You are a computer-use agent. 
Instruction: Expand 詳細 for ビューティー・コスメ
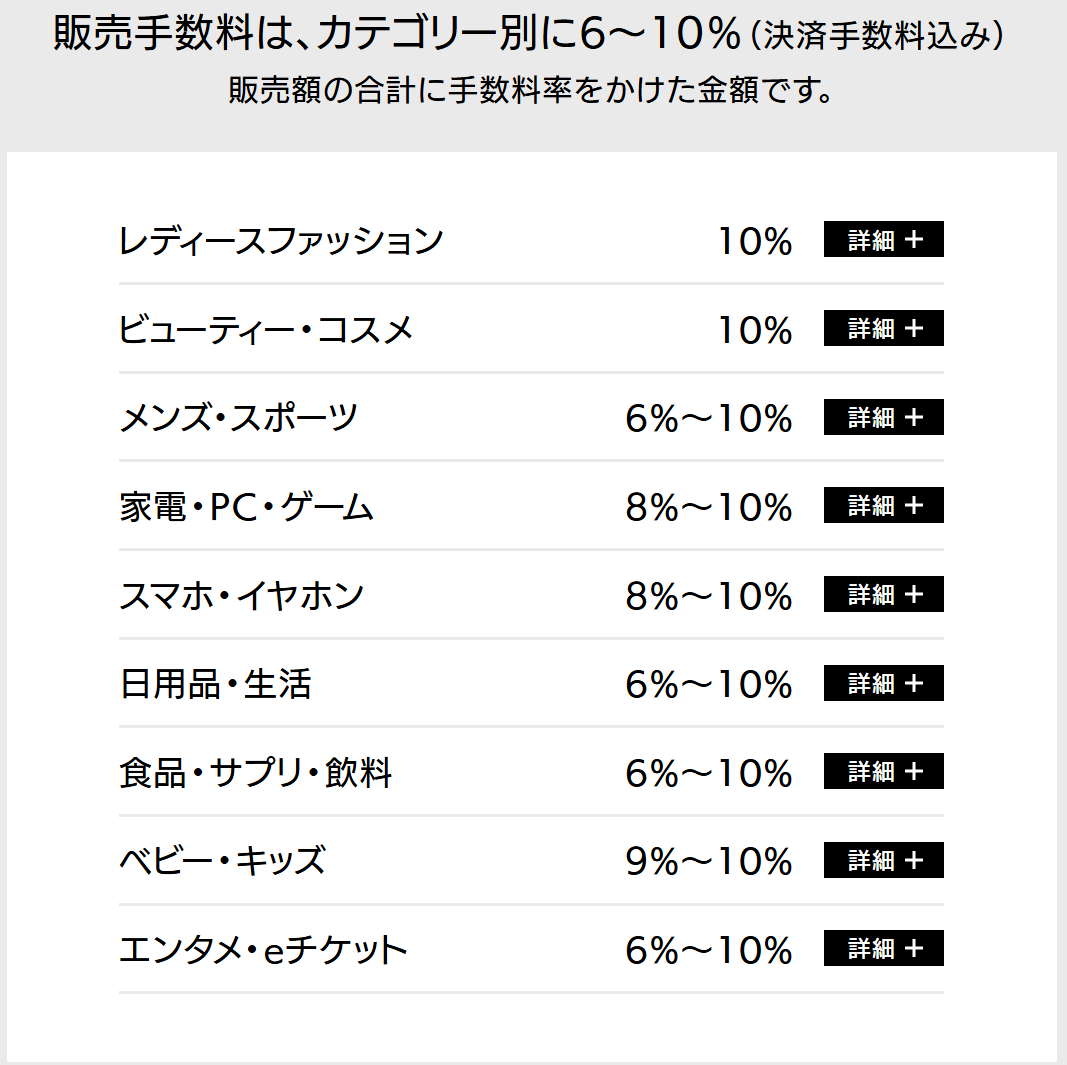883,328
